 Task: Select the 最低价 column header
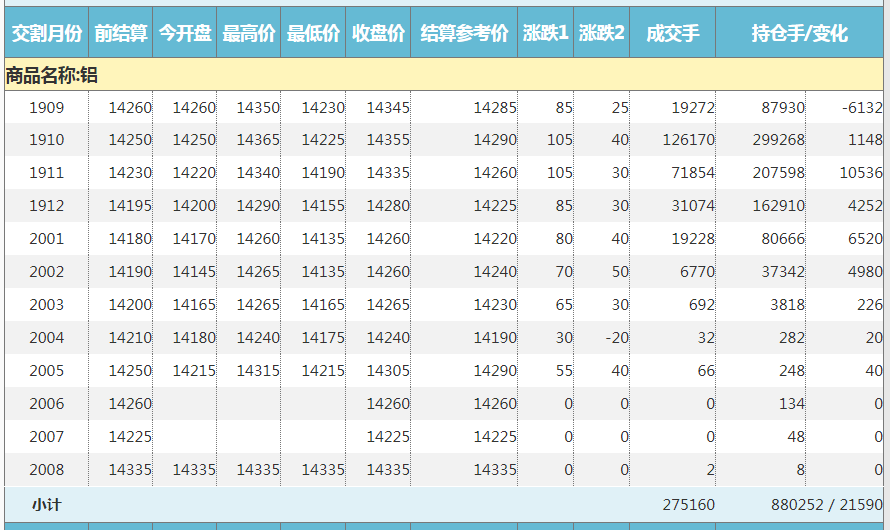(x=313, y=34)
